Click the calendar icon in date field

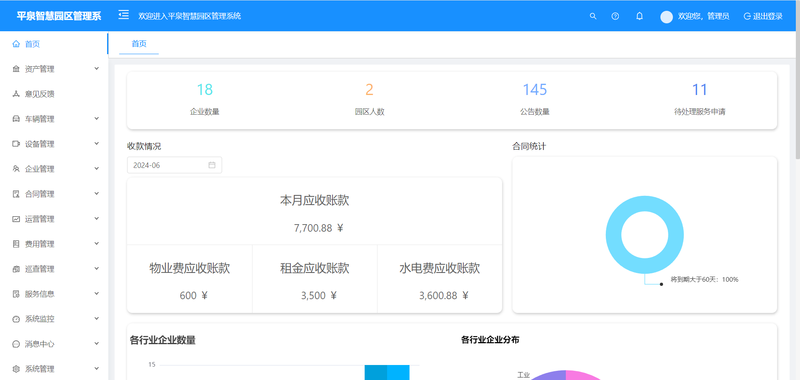[212, 165]
